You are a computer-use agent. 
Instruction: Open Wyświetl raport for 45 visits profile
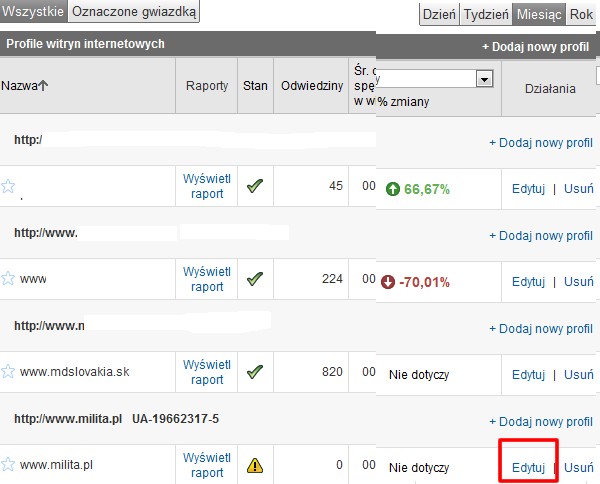pyautogui.click(x=207, y=186)
